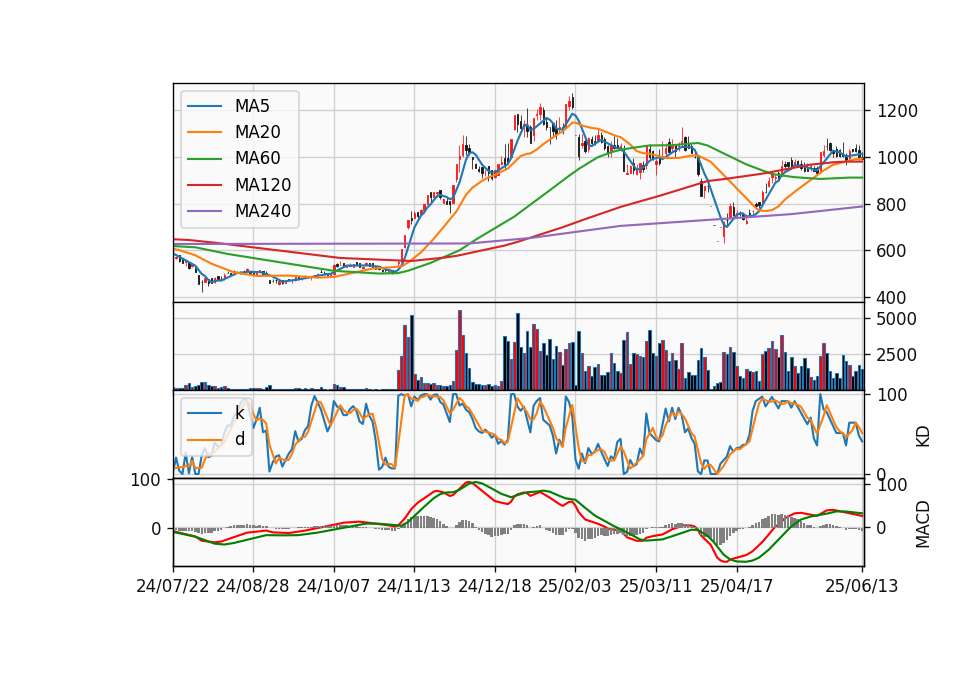Click the 25/06/13 date label

[x=862, y=586]
